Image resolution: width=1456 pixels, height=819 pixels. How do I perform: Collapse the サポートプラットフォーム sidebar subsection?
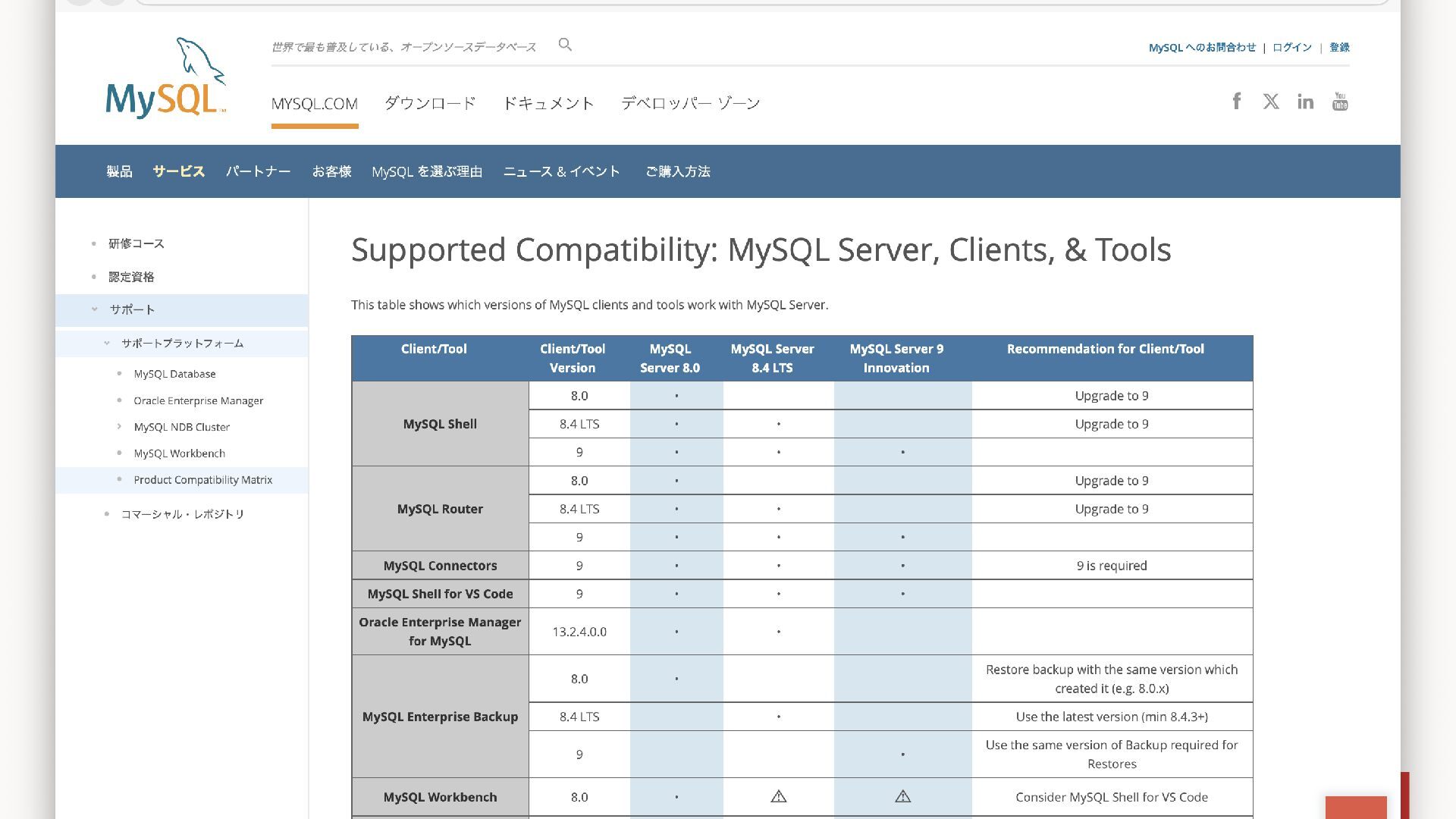[107, 344]
